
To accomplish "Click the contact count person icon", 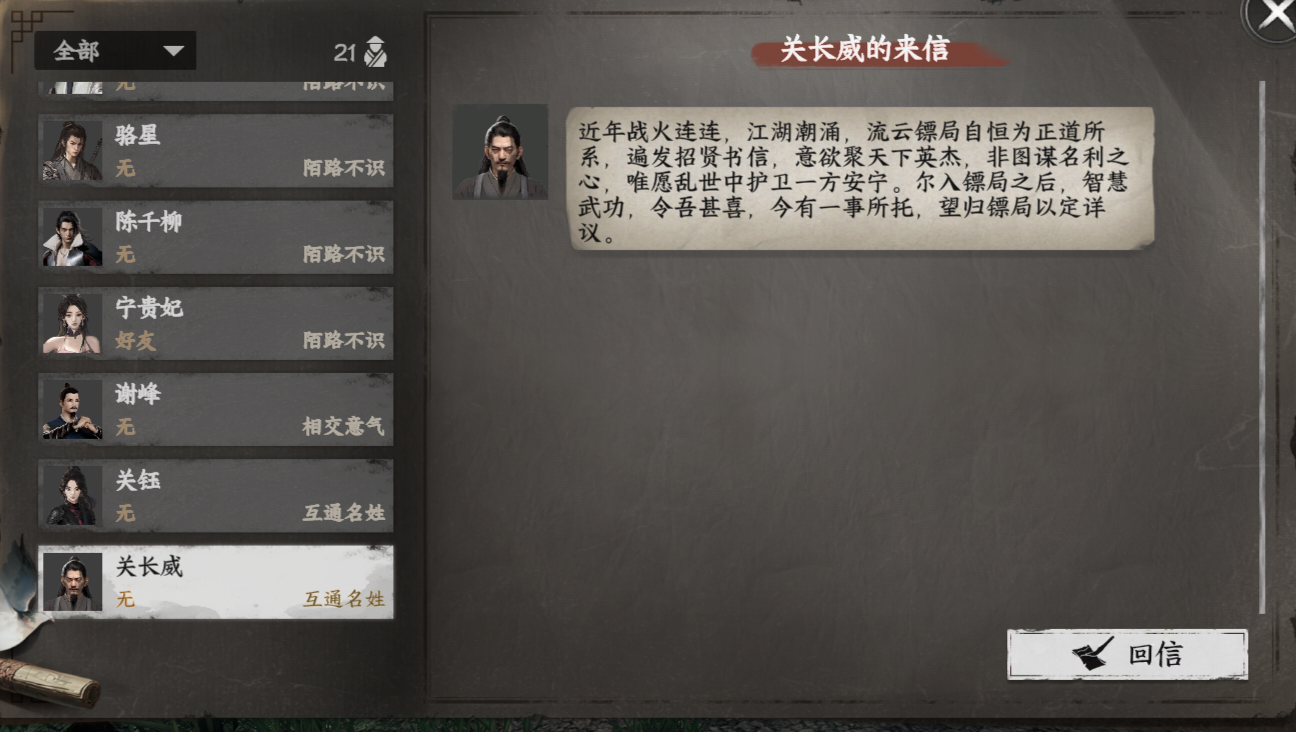I will [375, 52].
